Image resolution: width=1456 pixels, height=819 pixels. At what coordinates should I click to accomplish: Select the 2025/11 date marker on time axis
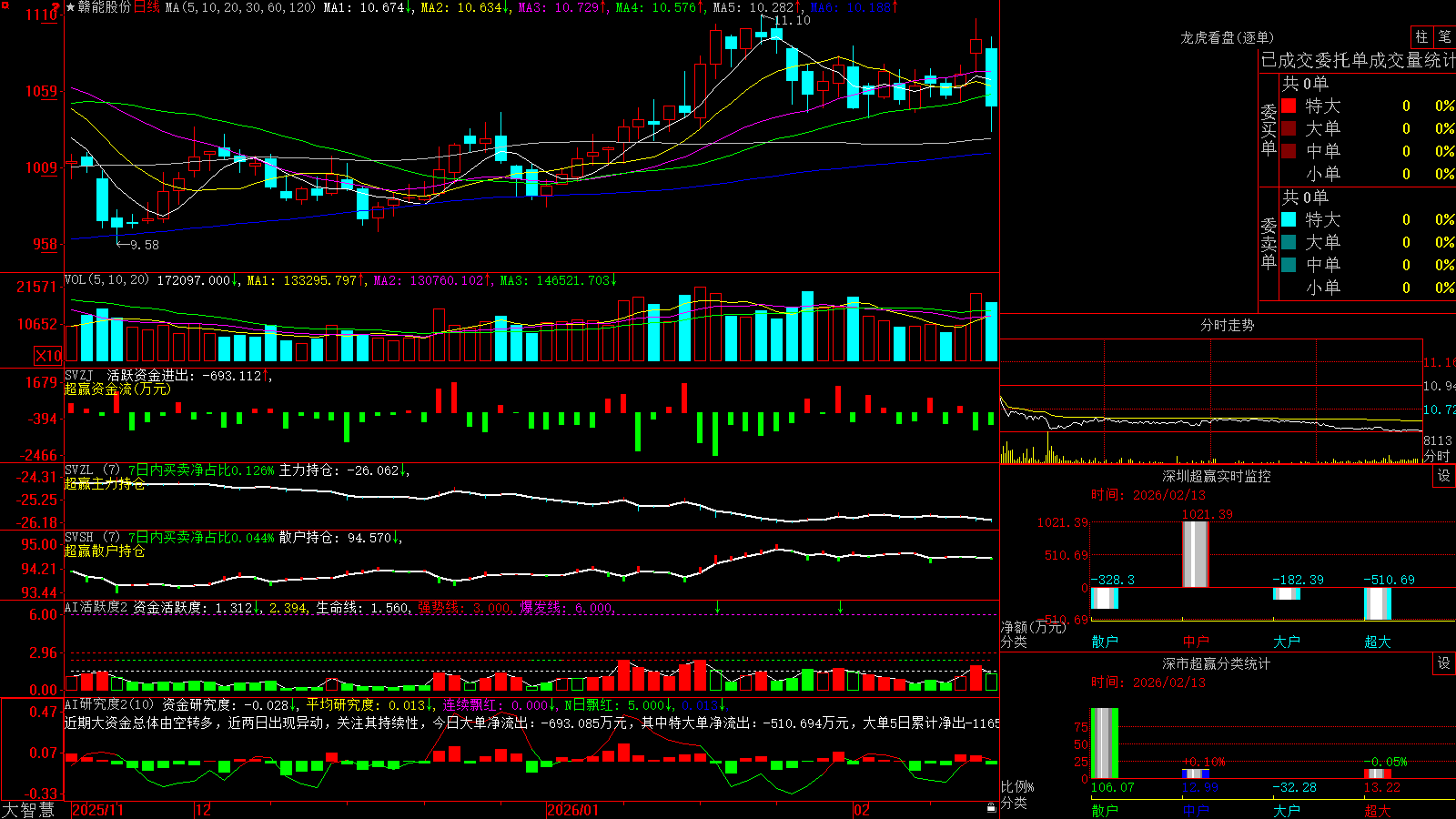click(97, 810)
